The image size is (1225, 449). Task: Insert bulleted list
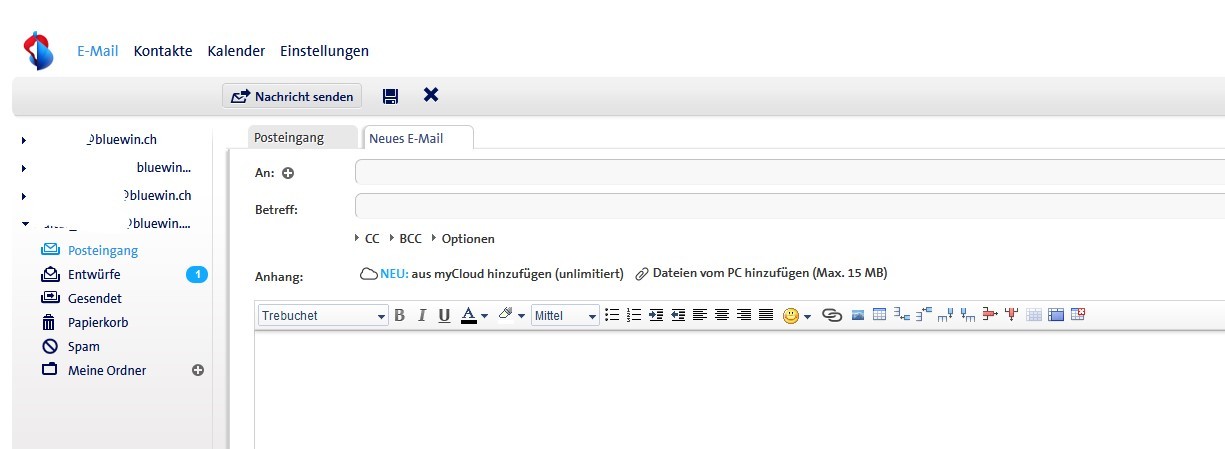point(612,315)
